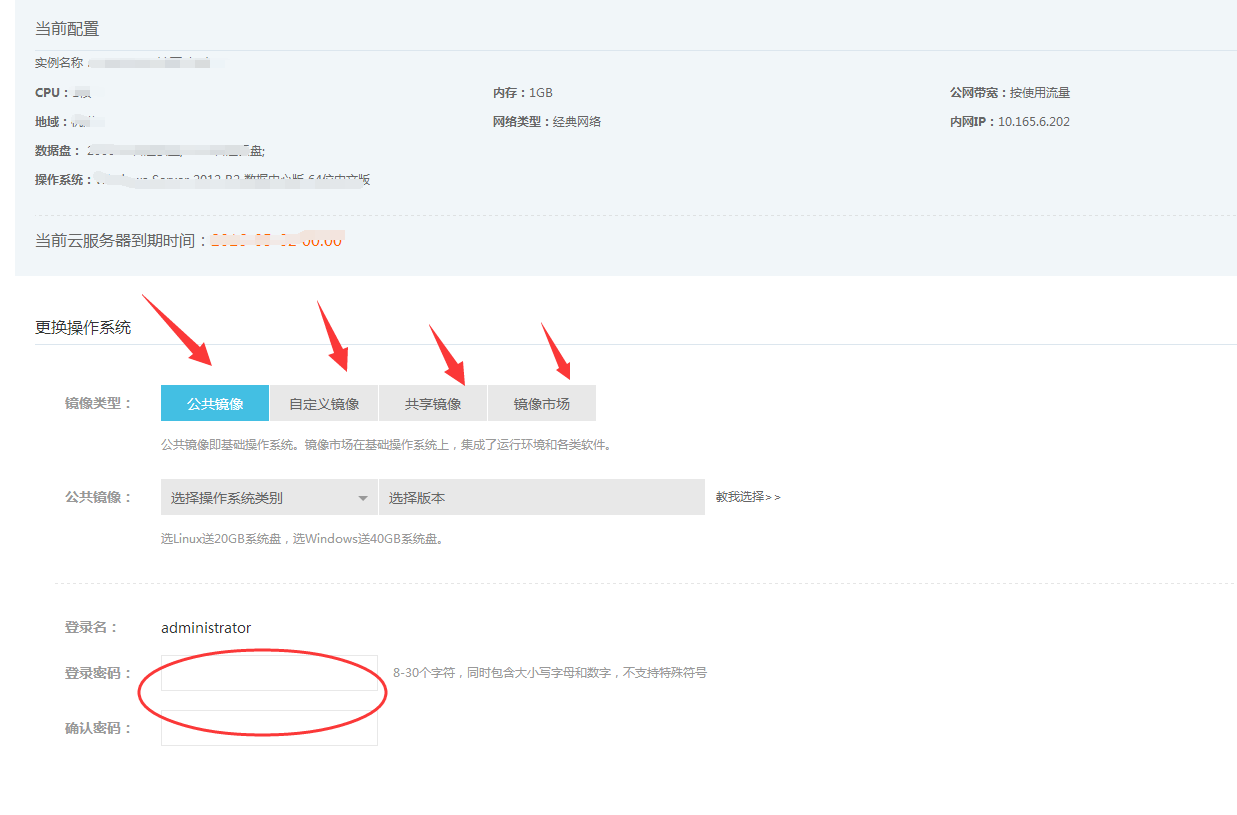Select the 公共镜像 image type tab
The height and width of the screenshot is (815, 1237).
pyautogui.click(x=215, y=404)
